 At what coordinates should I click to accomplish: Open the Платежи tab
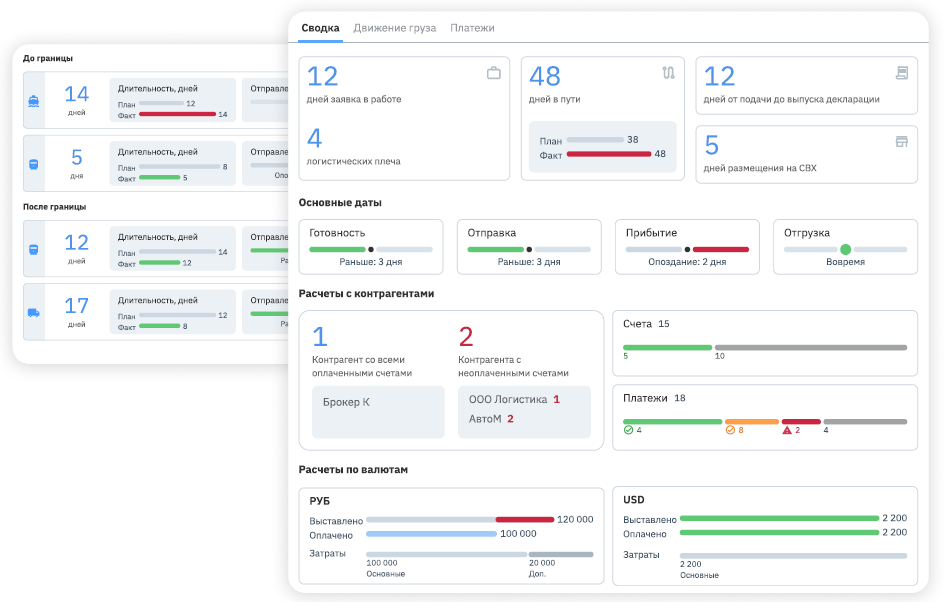click(x=472, y=28)
